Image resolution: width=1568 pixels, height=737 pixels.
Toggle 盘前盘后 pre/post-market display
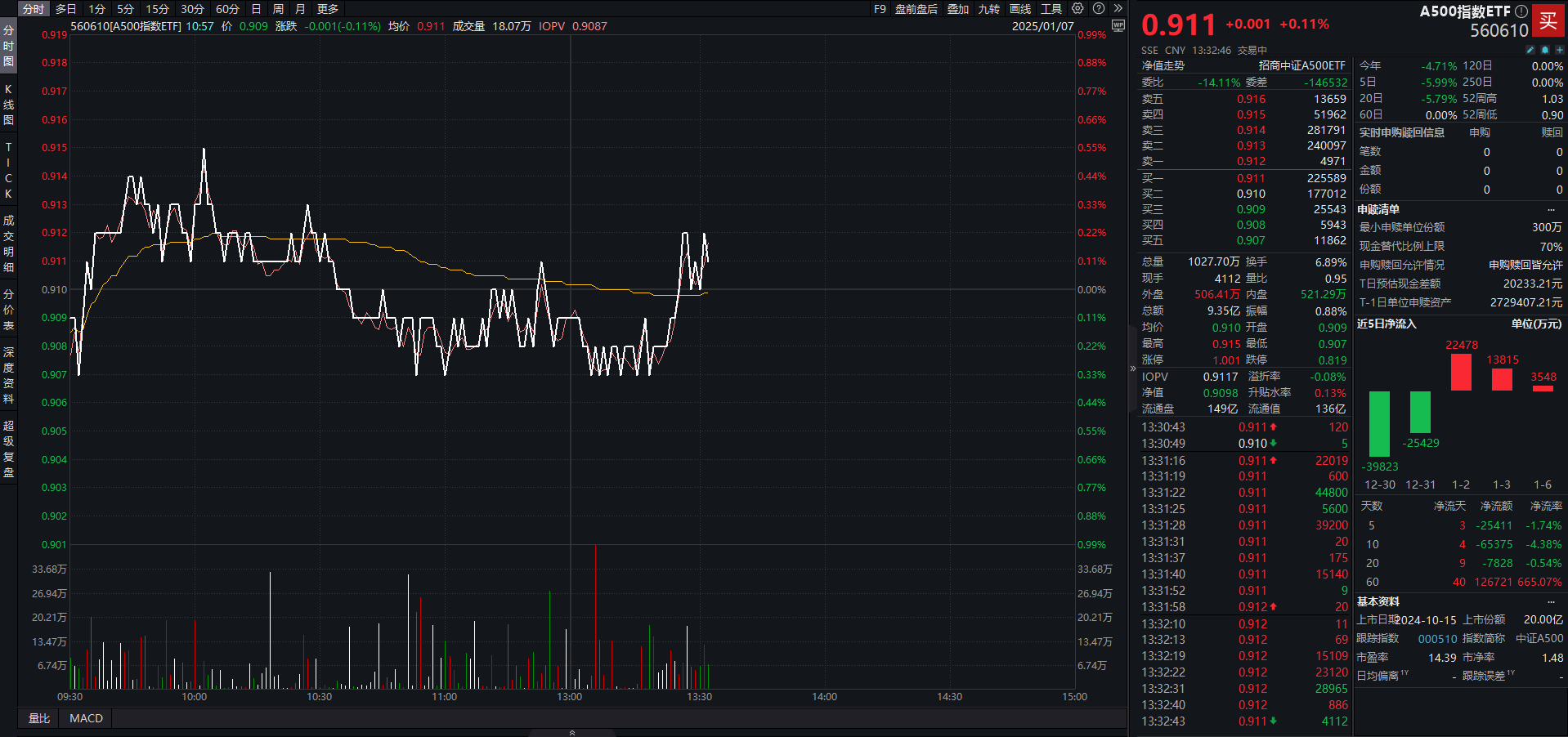[x=916, y=9]
